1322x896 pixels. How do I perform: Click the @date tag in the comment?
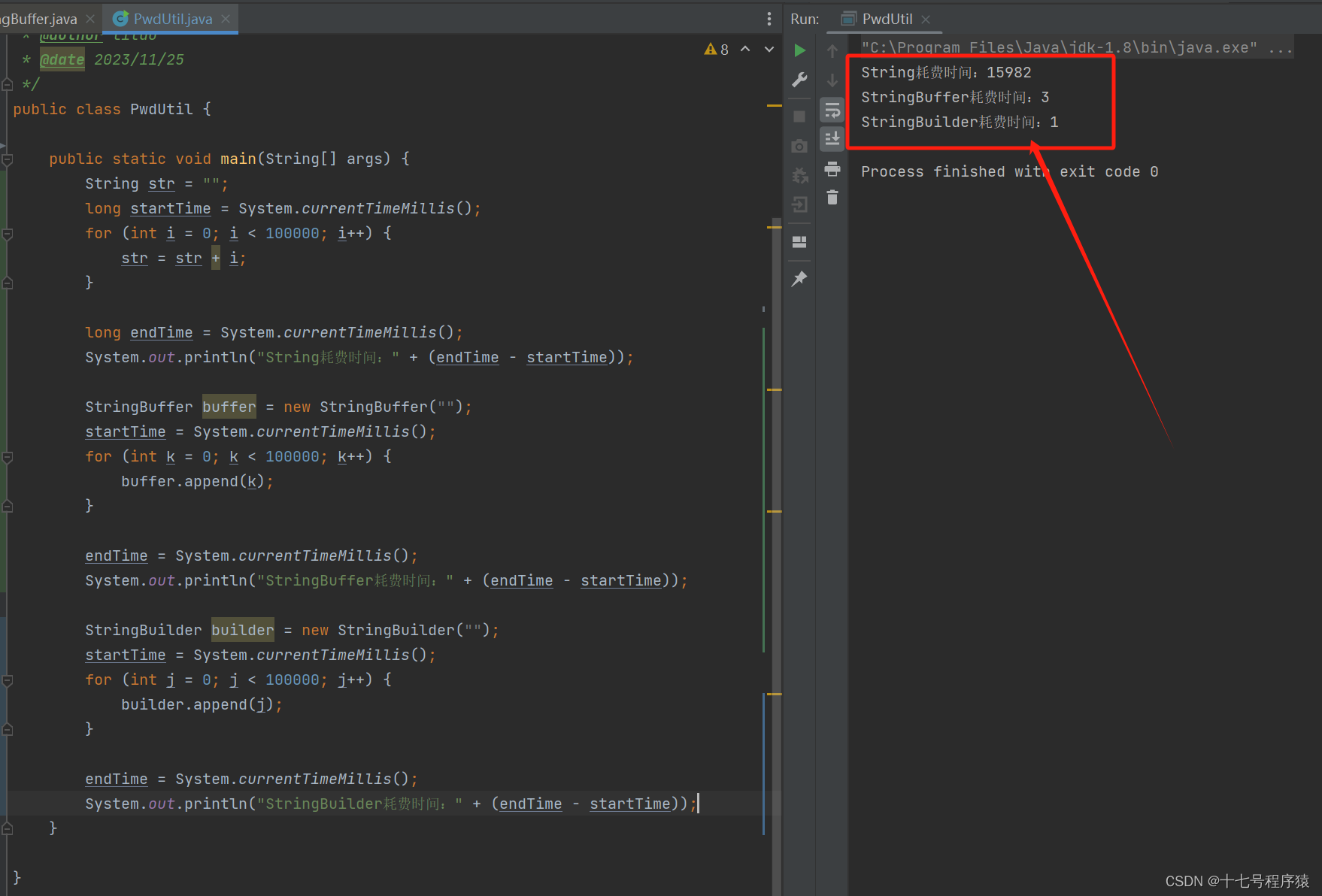[62, 59]
